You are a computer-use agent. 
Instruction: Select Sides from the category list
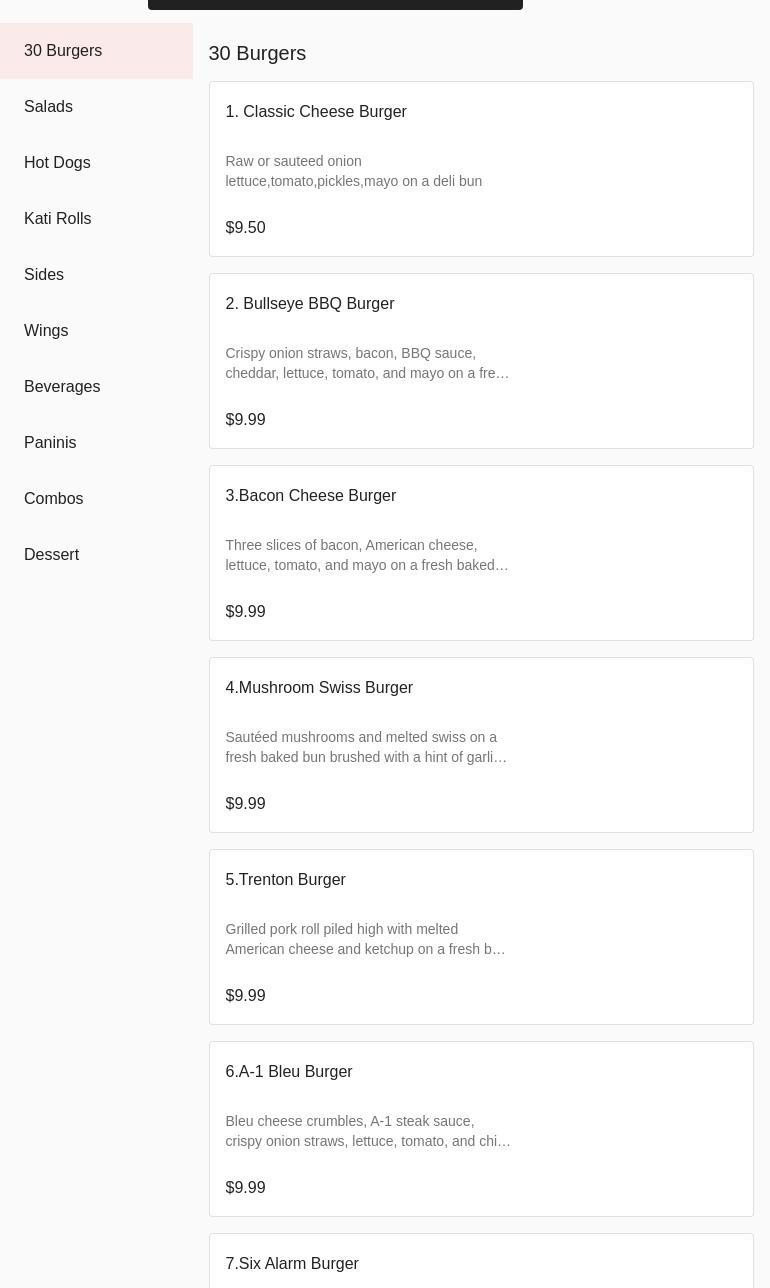[x=44, y=275]
